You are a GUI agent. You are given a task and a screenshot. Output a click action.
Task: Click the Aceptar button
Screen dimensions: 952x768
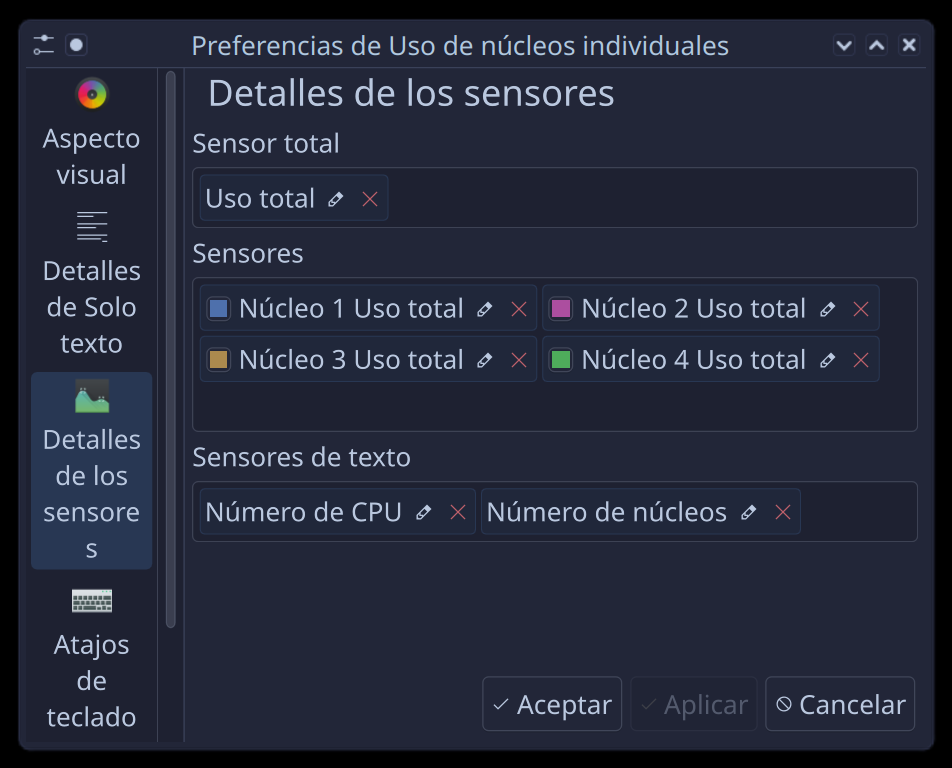tap(552, 704)
